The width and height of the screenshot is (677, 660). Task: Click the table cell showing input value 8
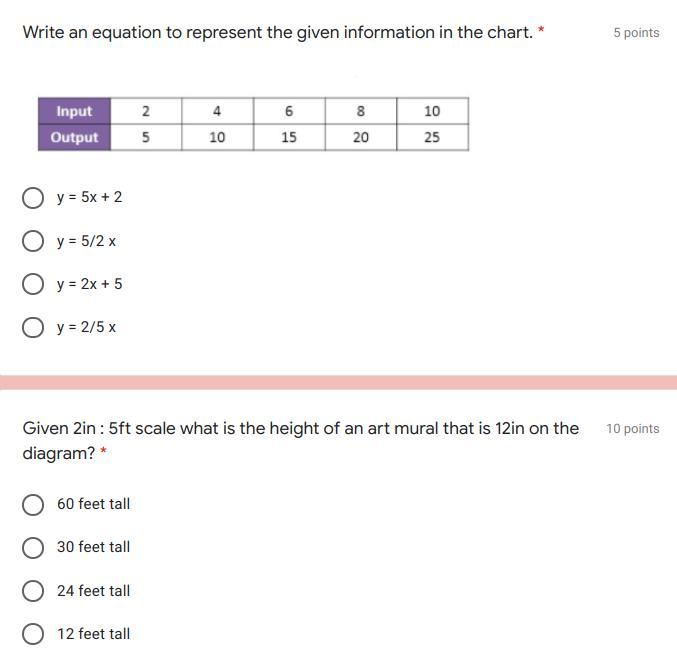pos(360,111)
